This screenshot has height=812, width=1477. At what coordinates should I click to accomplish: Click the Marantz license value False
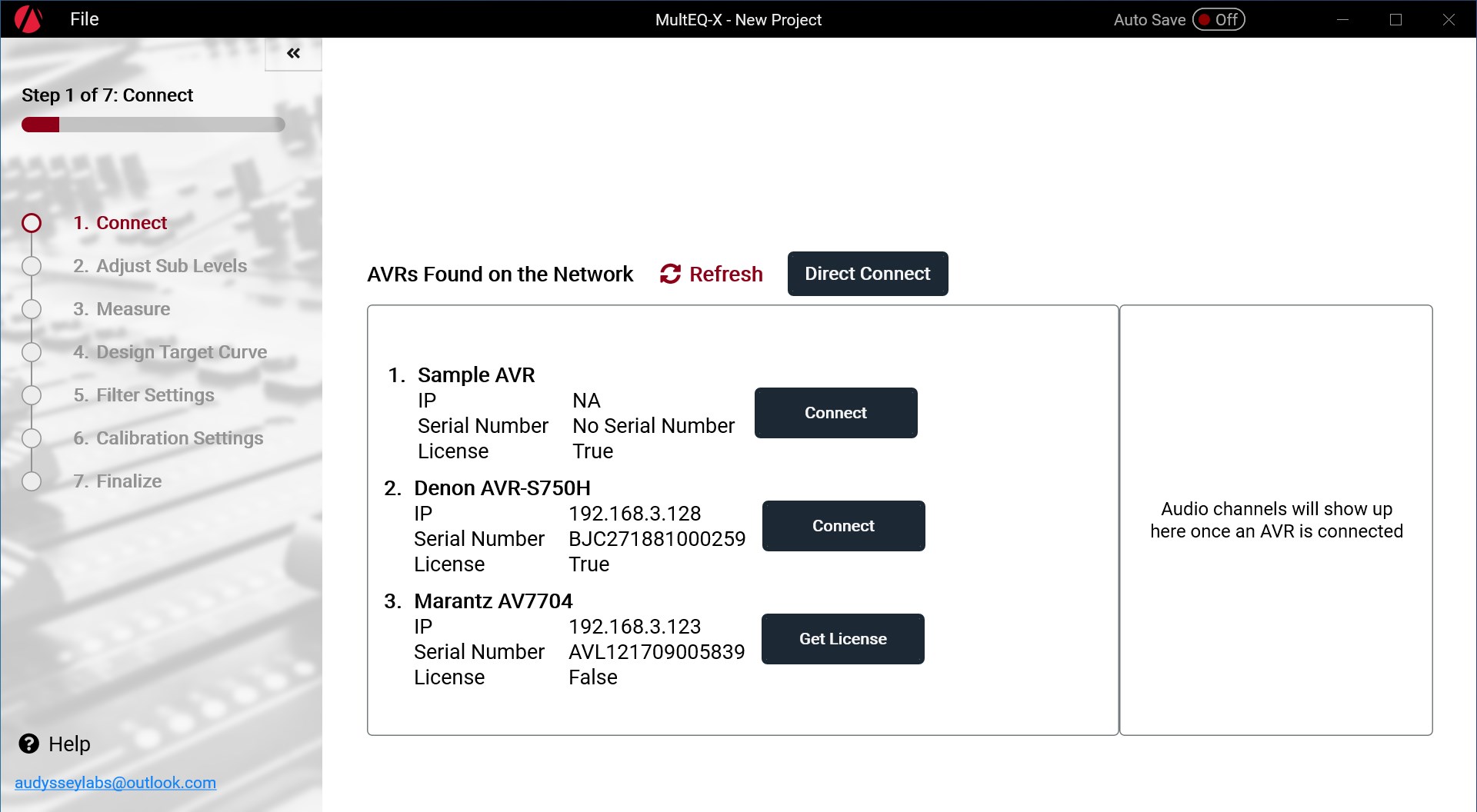coord(593,677)
